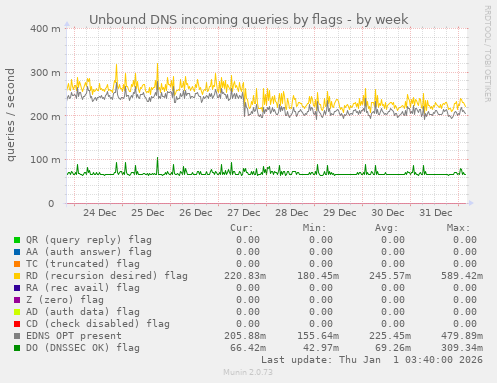
Task: Click the 'RD (recursion desired) flag' legend label
Action: [x=107, y=276]
